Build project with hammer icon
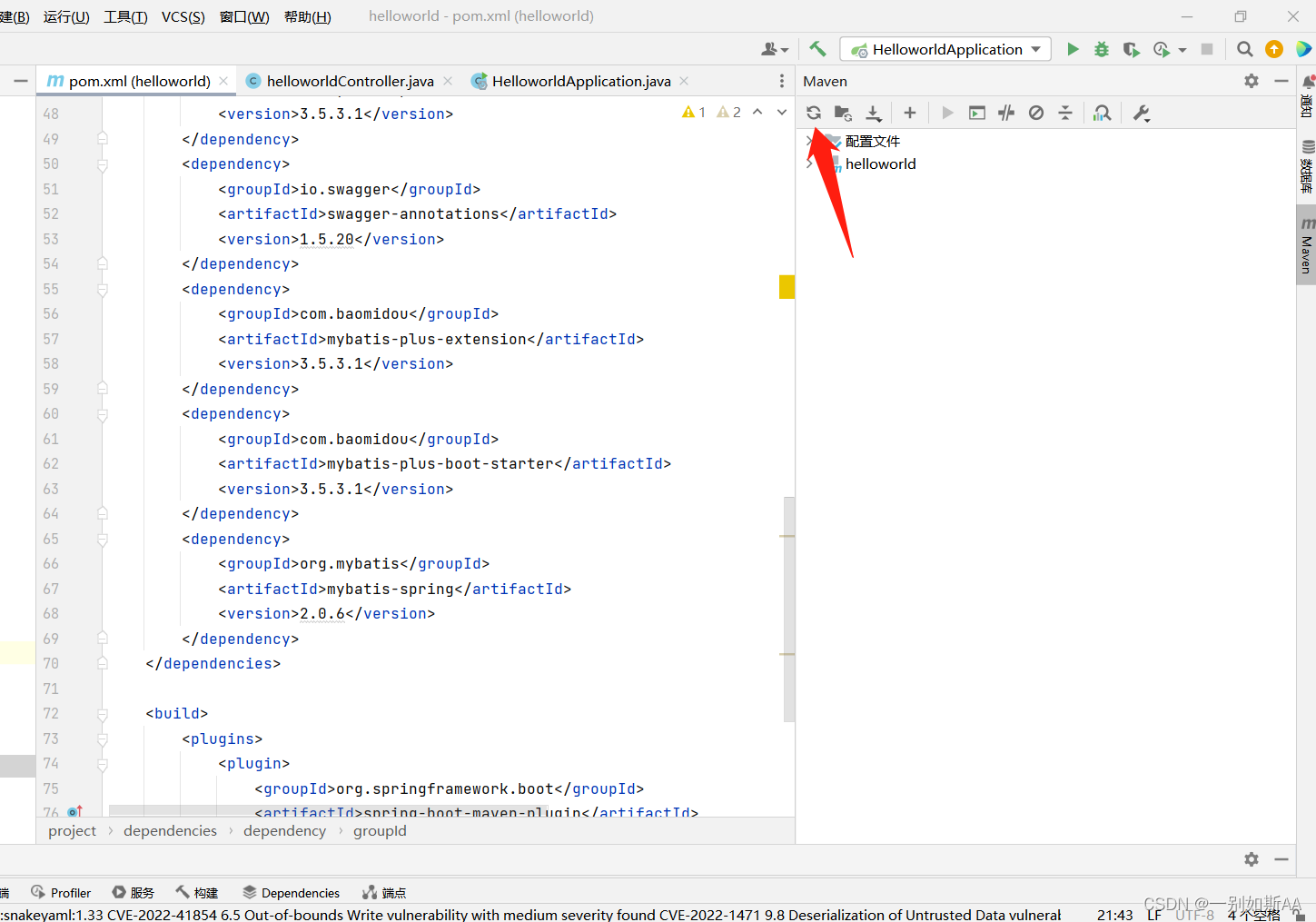The width and height of the screenshot is (1316, 922). 817,49
